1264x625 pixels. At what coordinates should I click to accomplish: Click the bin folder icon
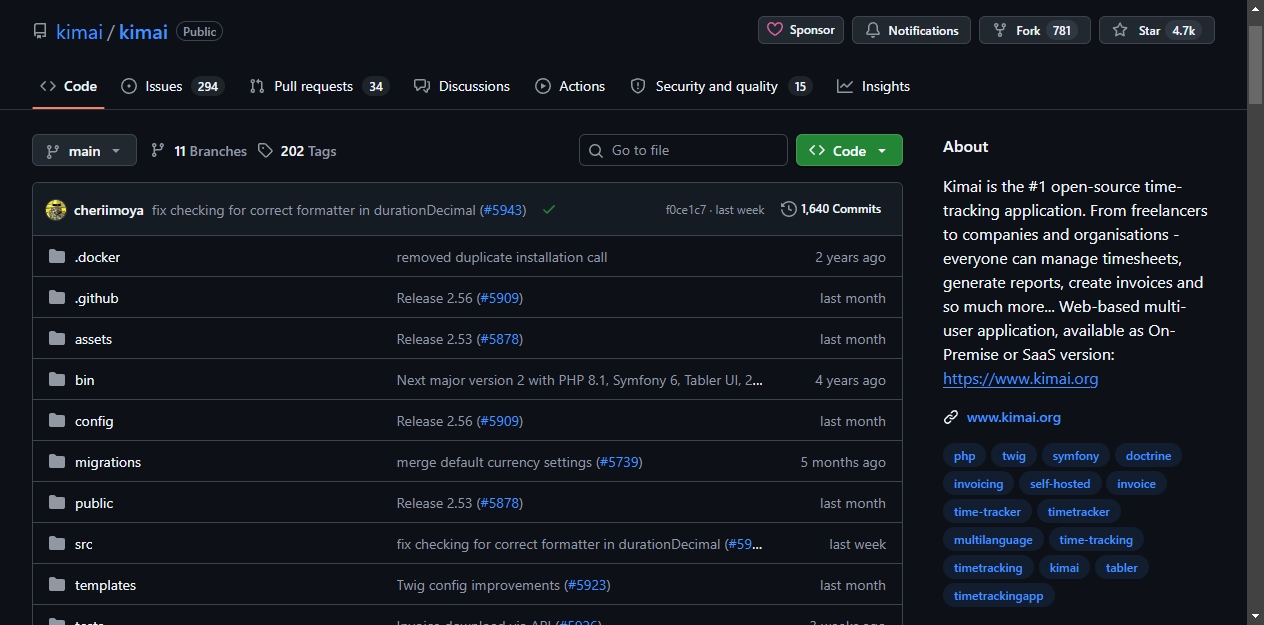[x=57, y=380]
